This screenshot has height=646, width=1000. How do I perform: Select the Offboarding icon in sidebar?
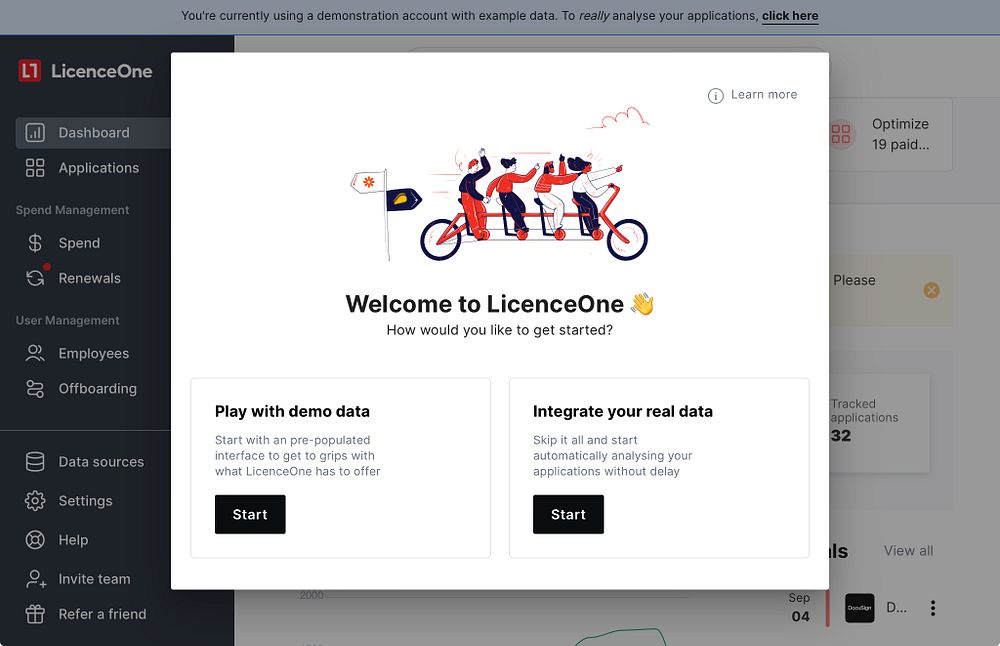[x=35, y=388]
